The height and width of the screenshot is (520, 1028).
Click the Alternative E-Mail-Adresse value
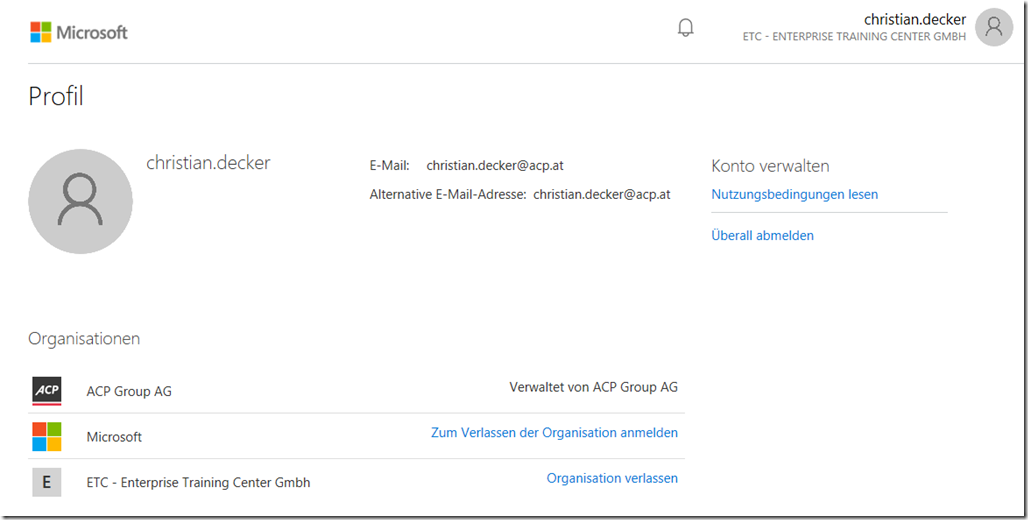coord(602,194)
